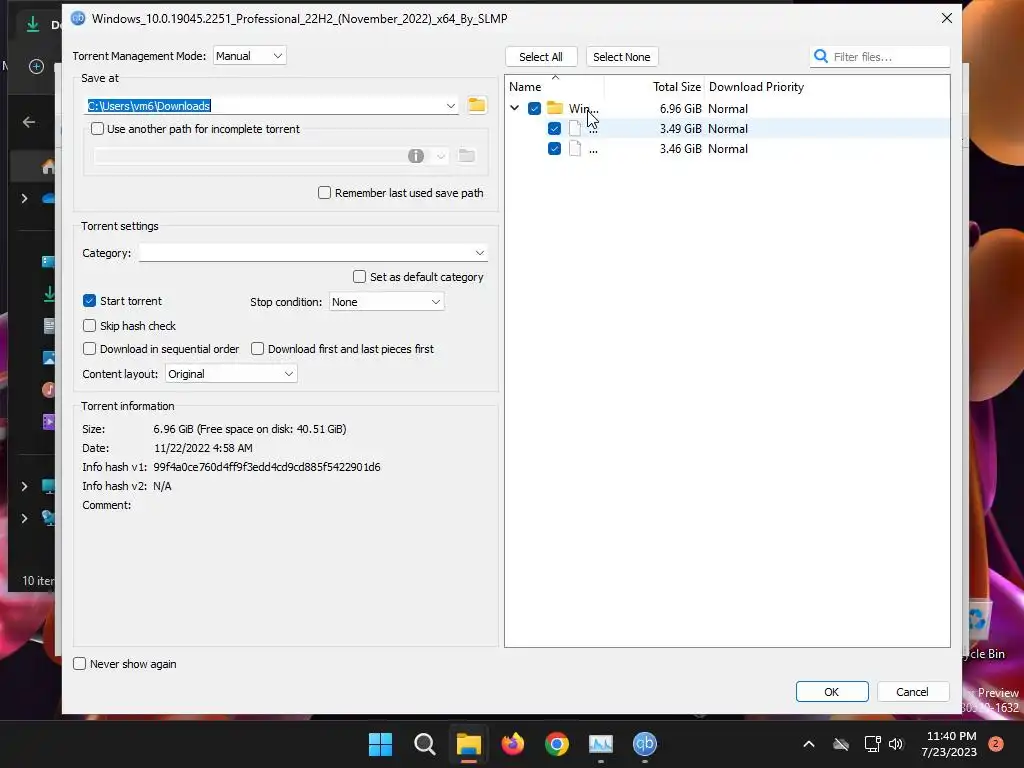Click Normal priority of 3.49 GiB row
Image resolution: width=1024 pixels, height=768 pixels.
[728, 129]
